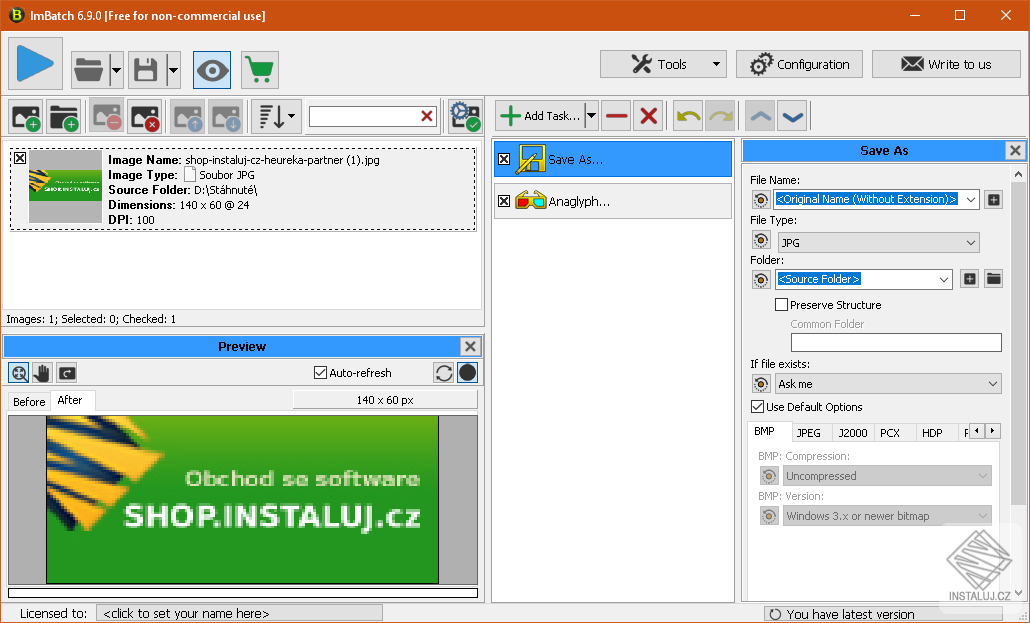Expand the open file list dropdown arrow
The height and width of the screenshot is (623, 1030).
(x=116, y=69)
